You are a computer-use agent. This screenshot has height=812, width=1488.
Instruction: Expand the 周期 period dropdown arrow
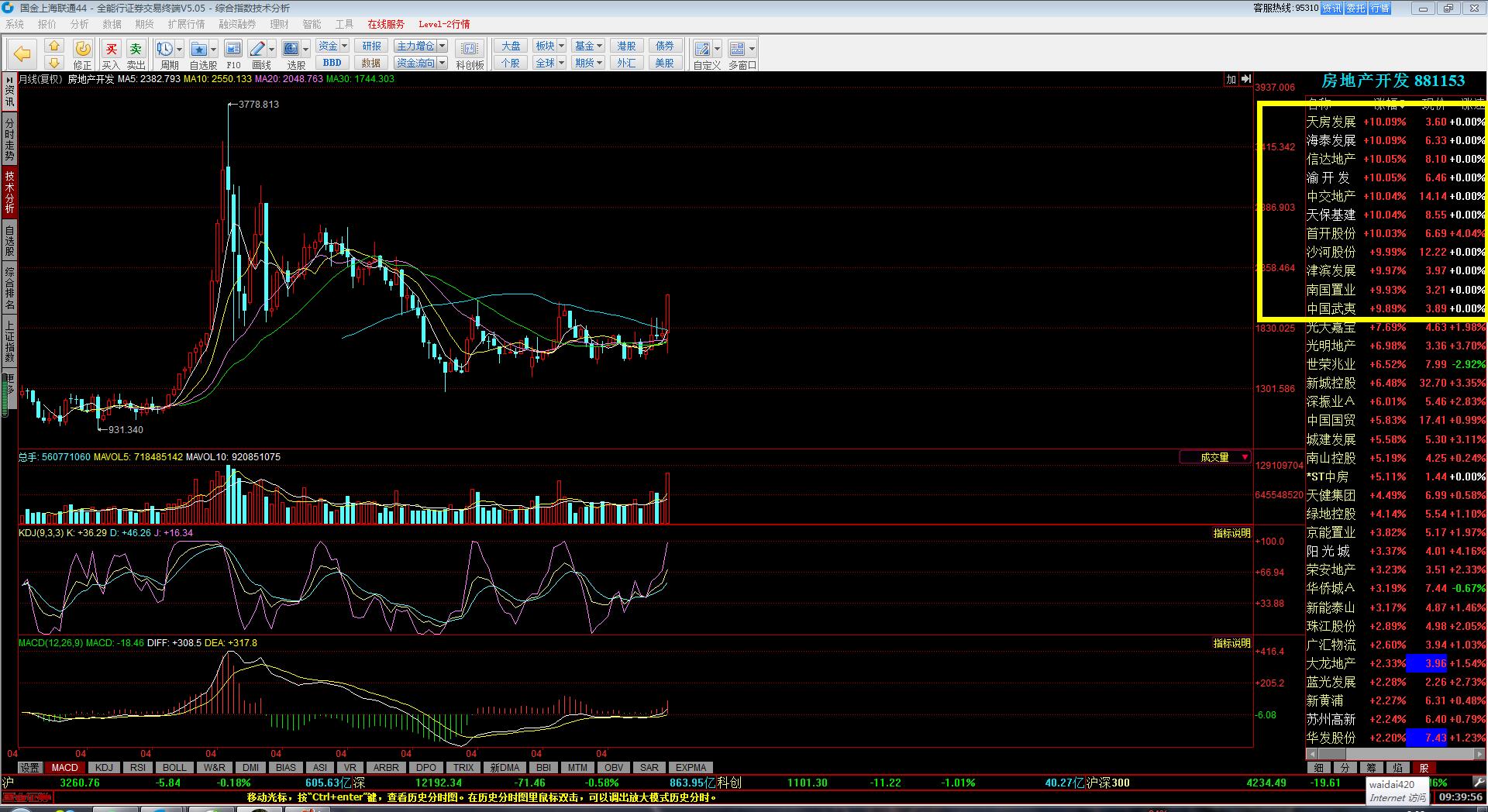(x=179, y=49)
